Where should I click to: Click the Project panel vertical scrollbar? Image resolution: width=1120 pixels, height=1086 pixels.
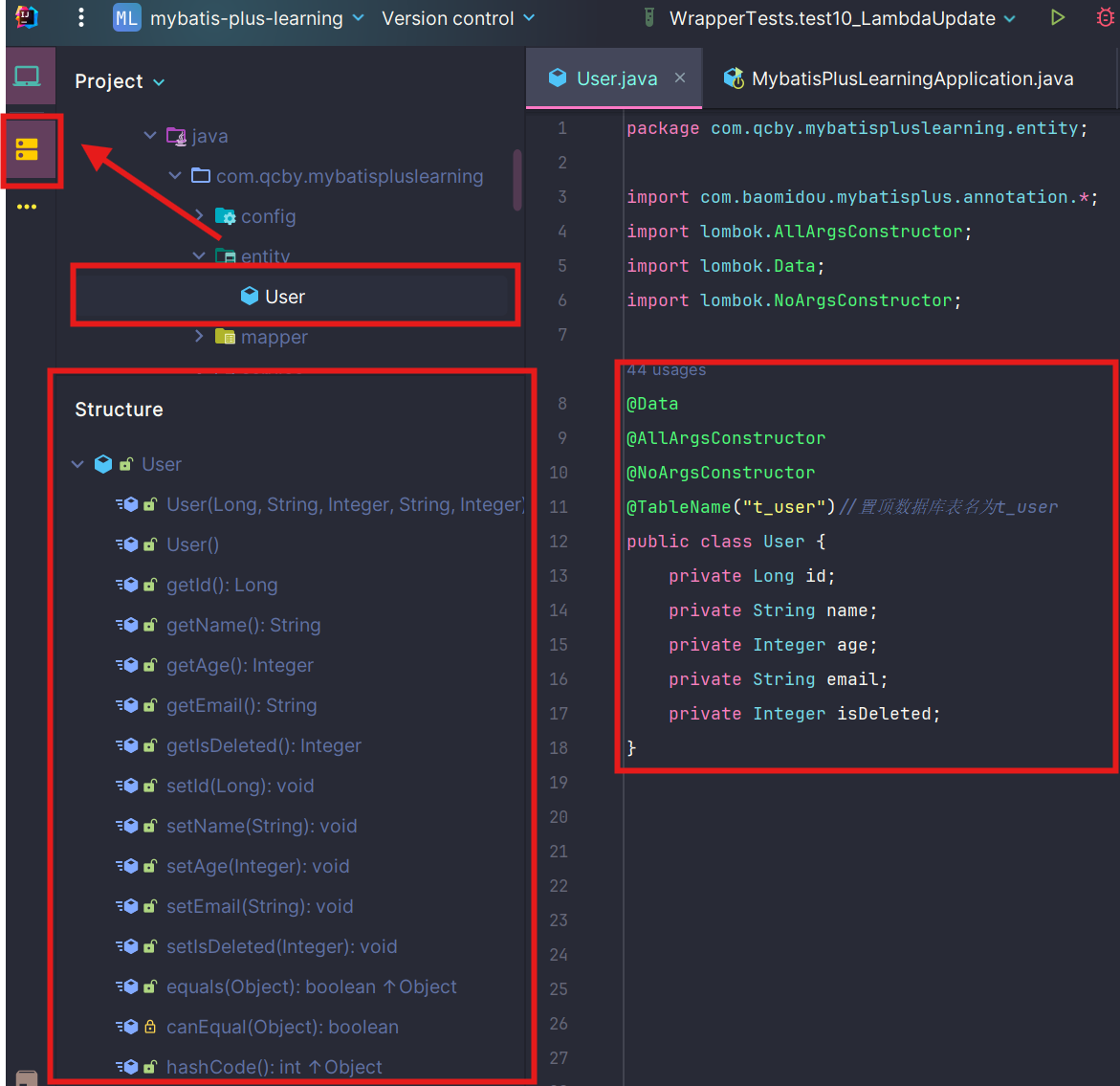point(517,180)
